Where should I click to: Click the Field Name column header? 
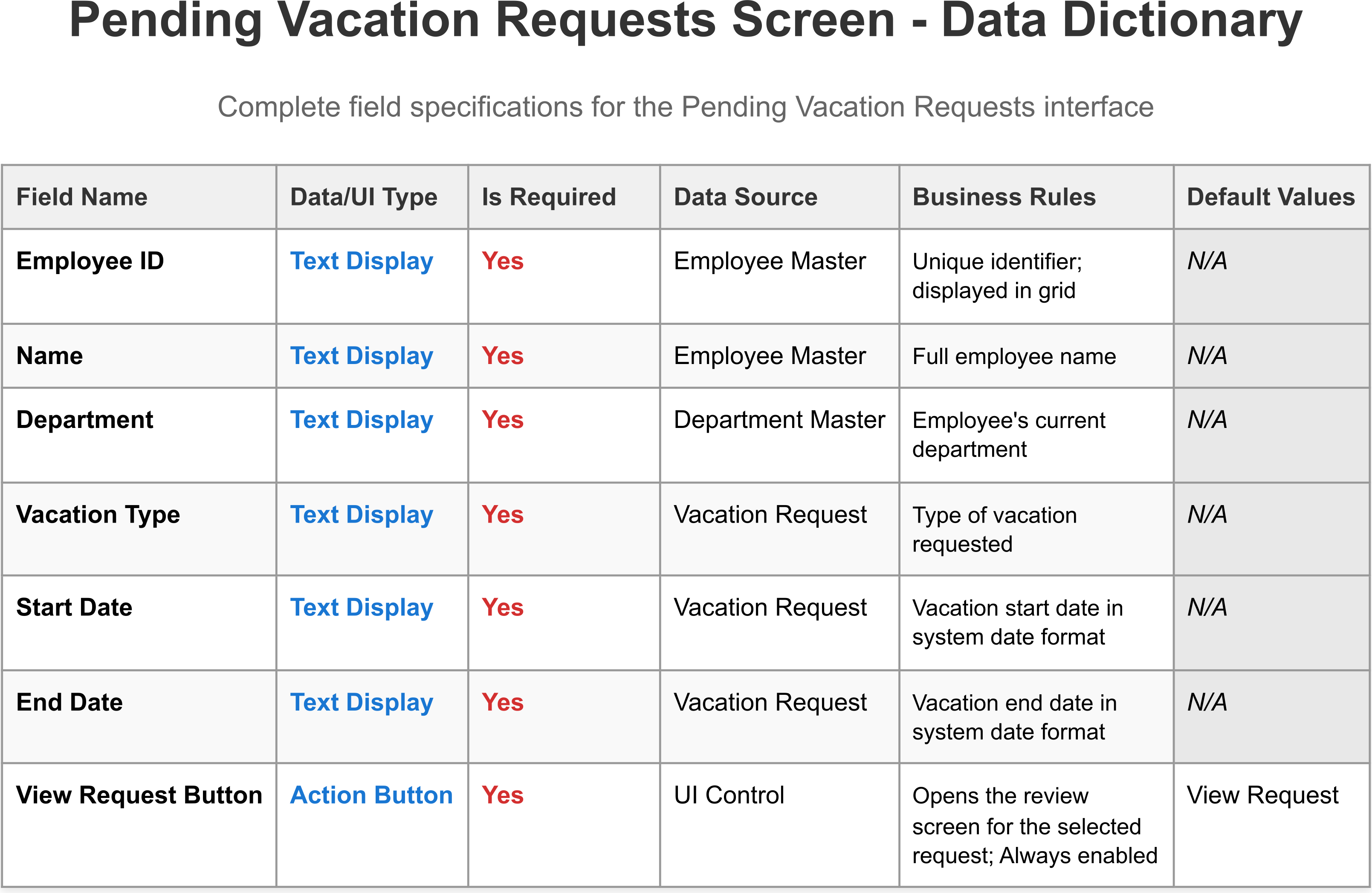coord(82,197)
